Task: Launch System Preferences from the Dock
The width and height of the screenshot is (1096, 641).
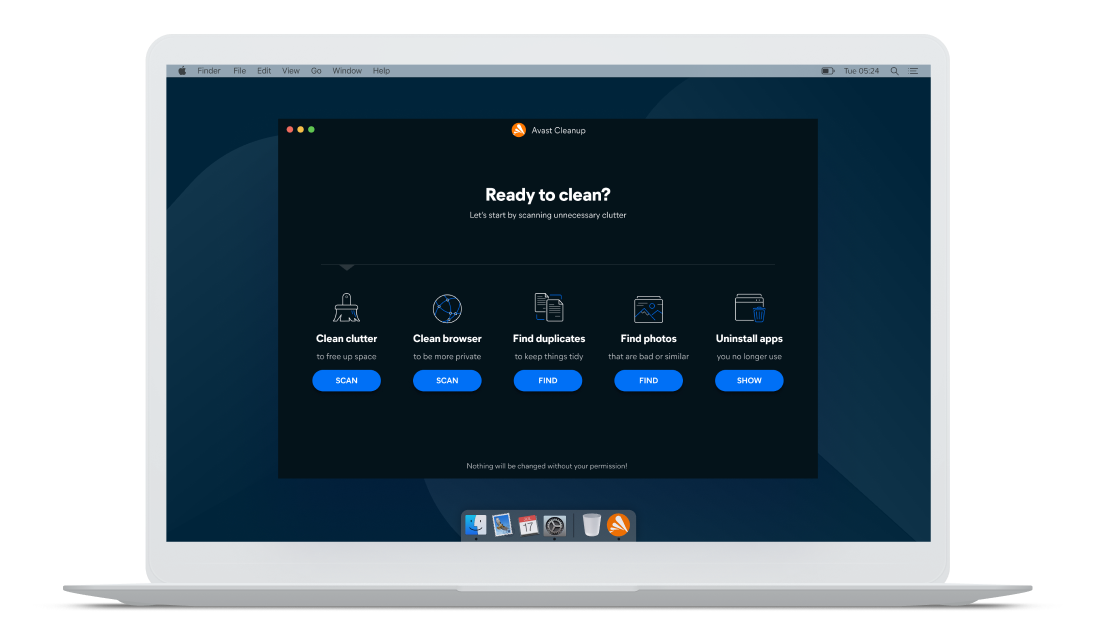Action: pyautogui.click(x=555, y=524)
